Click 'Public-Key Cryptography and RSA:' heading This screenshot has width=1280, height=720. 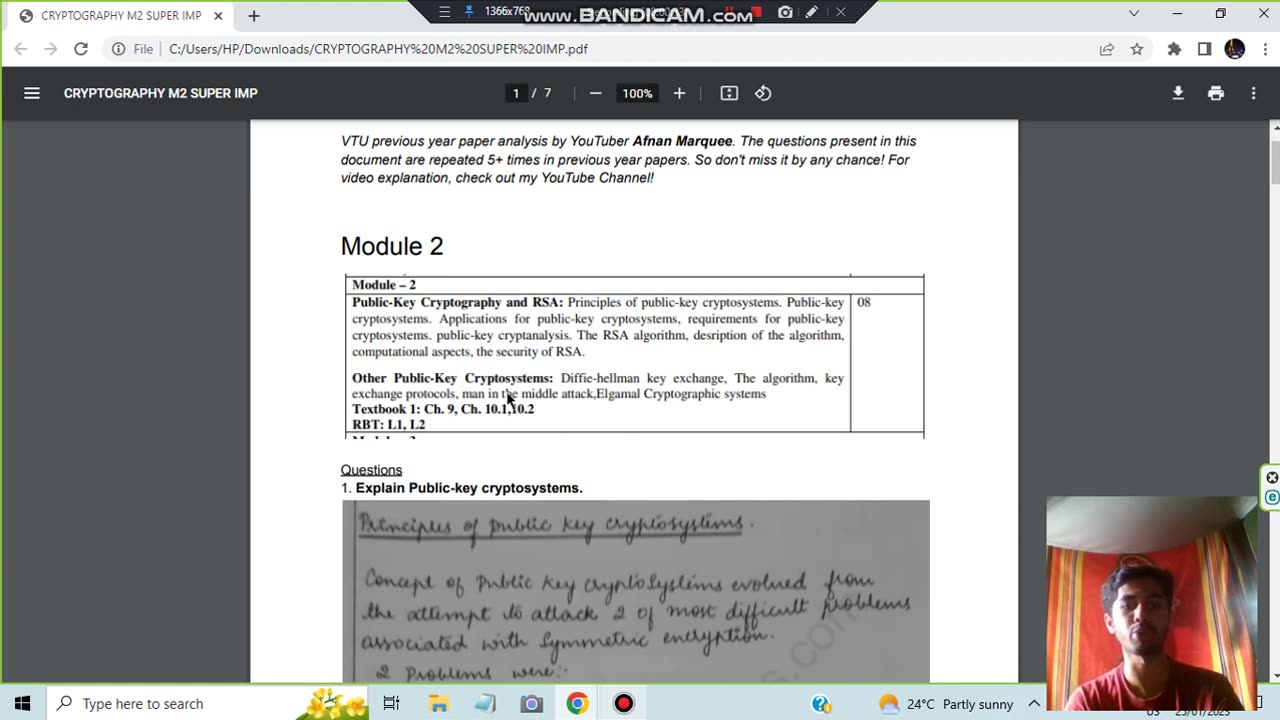click(x=458, y=302)
